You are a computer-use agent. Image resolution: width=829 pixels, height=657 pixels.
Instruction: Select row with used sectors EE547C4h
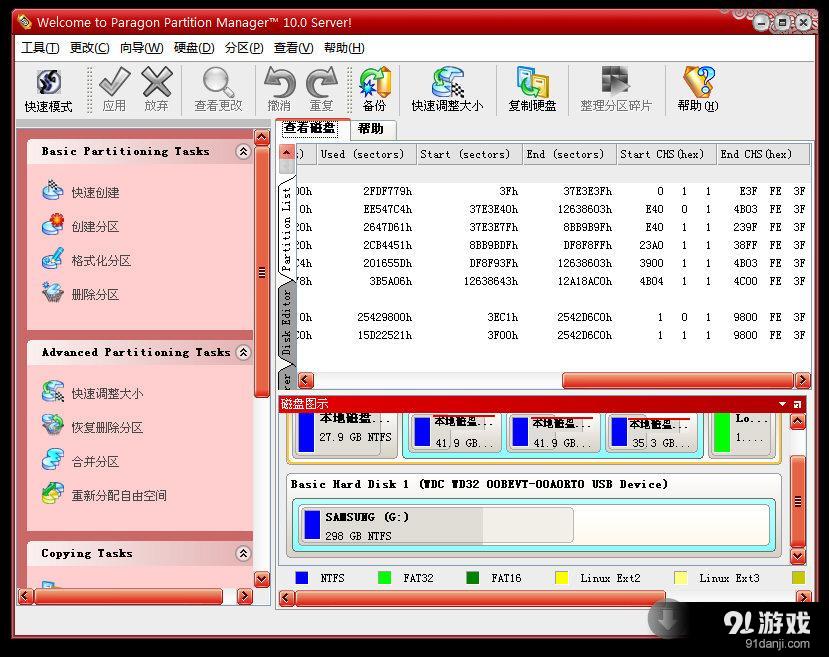tap(553, 209)
